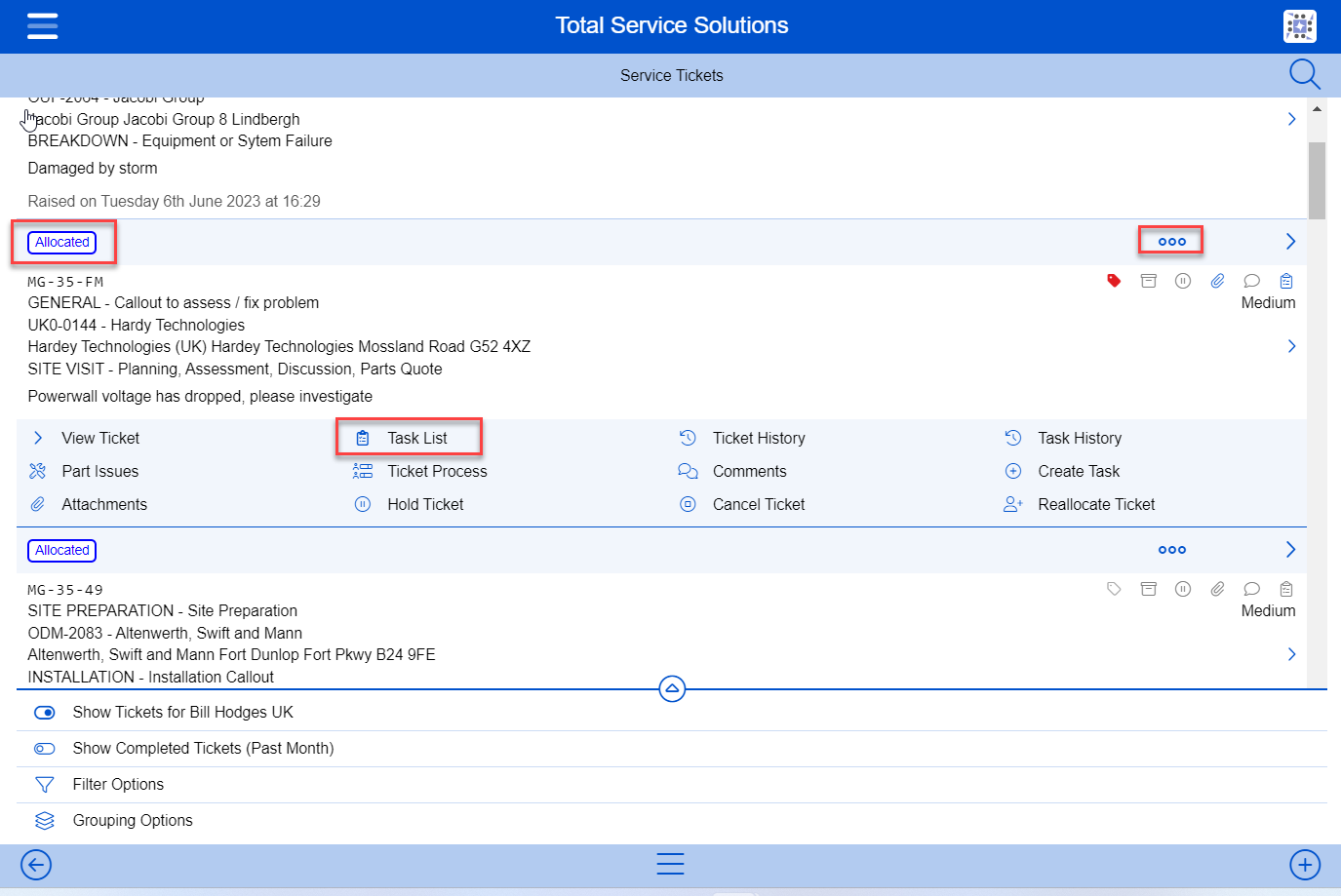Click clipboard task icon on MG-35-FM
1341x896 pixels.
point(1286,281)
